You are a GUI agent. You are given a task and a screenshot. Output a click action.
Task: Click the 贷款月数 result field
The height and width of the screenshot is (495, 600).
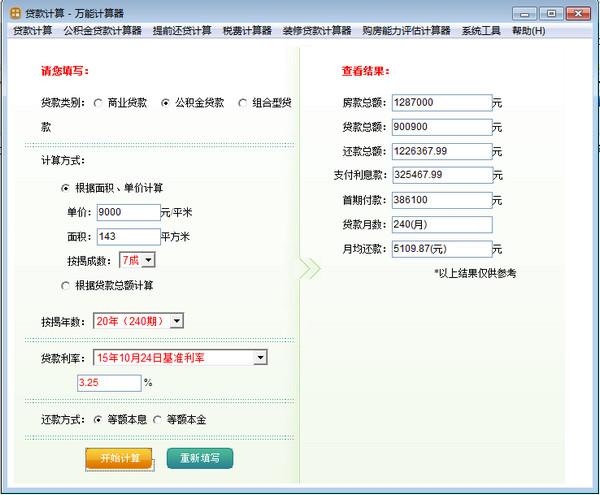(x=442, y=225)
